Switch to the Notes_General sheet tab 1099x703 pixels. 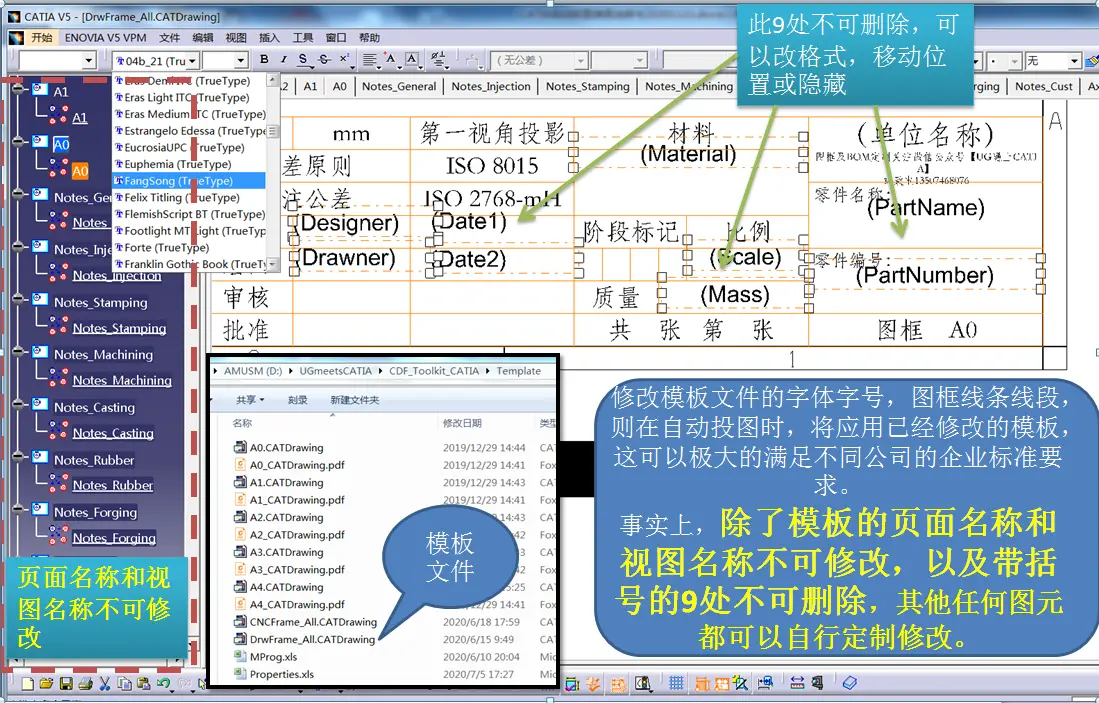[399, 86]
